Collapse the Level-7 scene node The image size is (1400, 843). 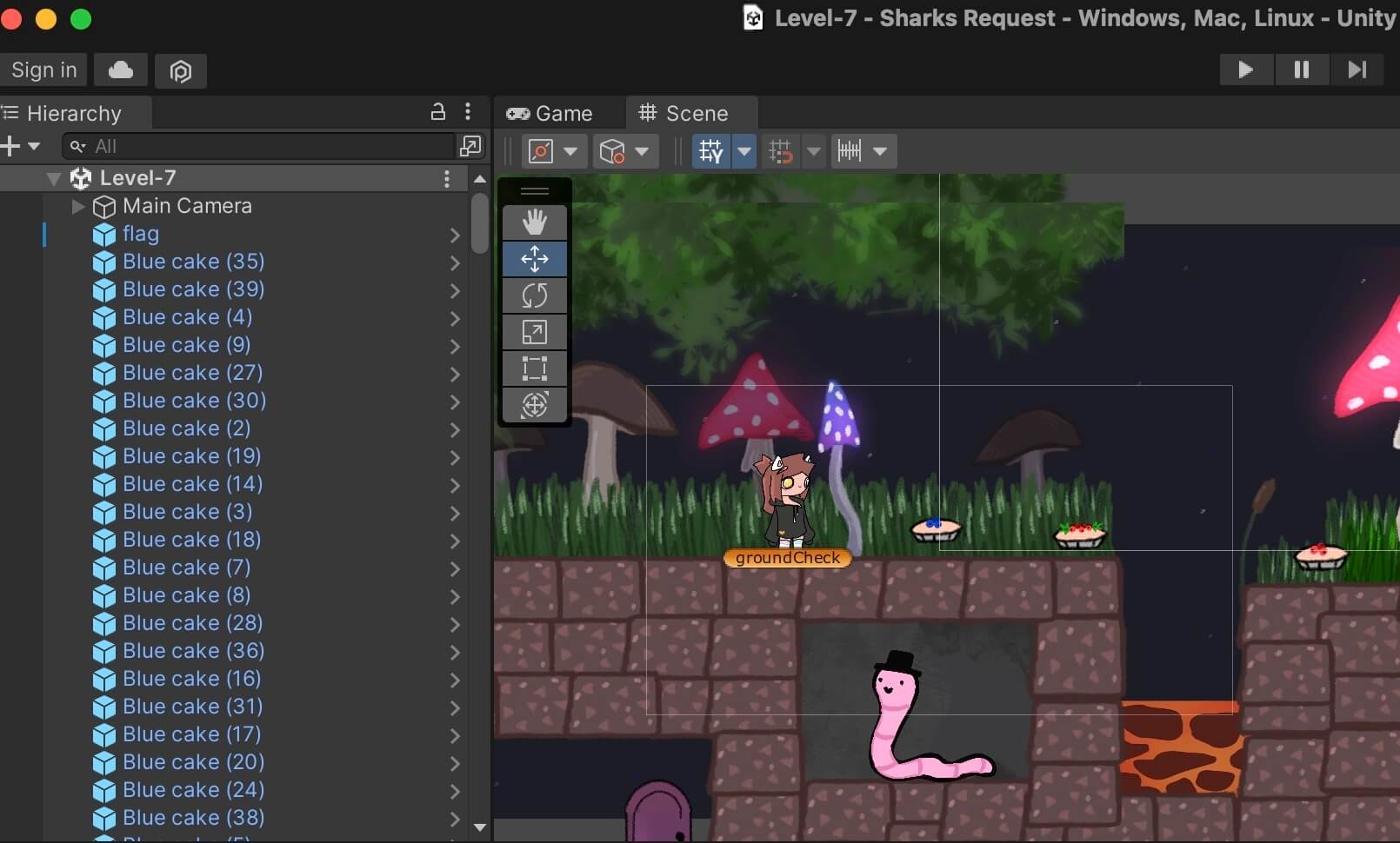52,178
